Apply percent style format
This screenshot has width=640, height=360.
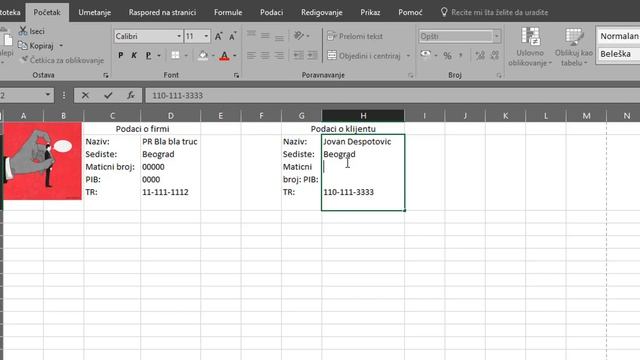coord(447,55)
